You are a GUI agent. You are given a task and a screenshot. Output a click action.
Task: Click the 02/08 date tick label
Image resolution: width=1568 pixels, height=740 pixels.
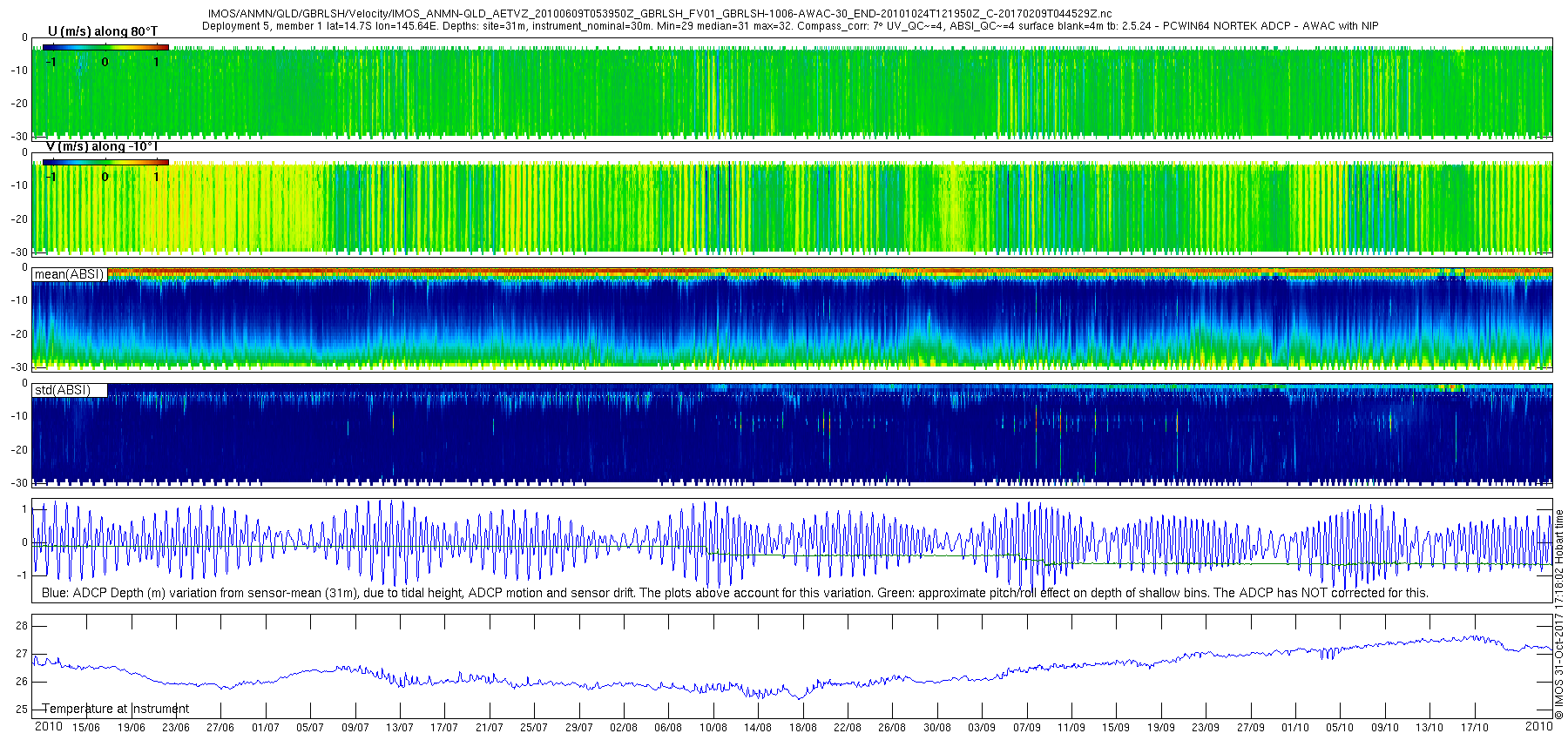pyautogui.click(x=624, y=728)
